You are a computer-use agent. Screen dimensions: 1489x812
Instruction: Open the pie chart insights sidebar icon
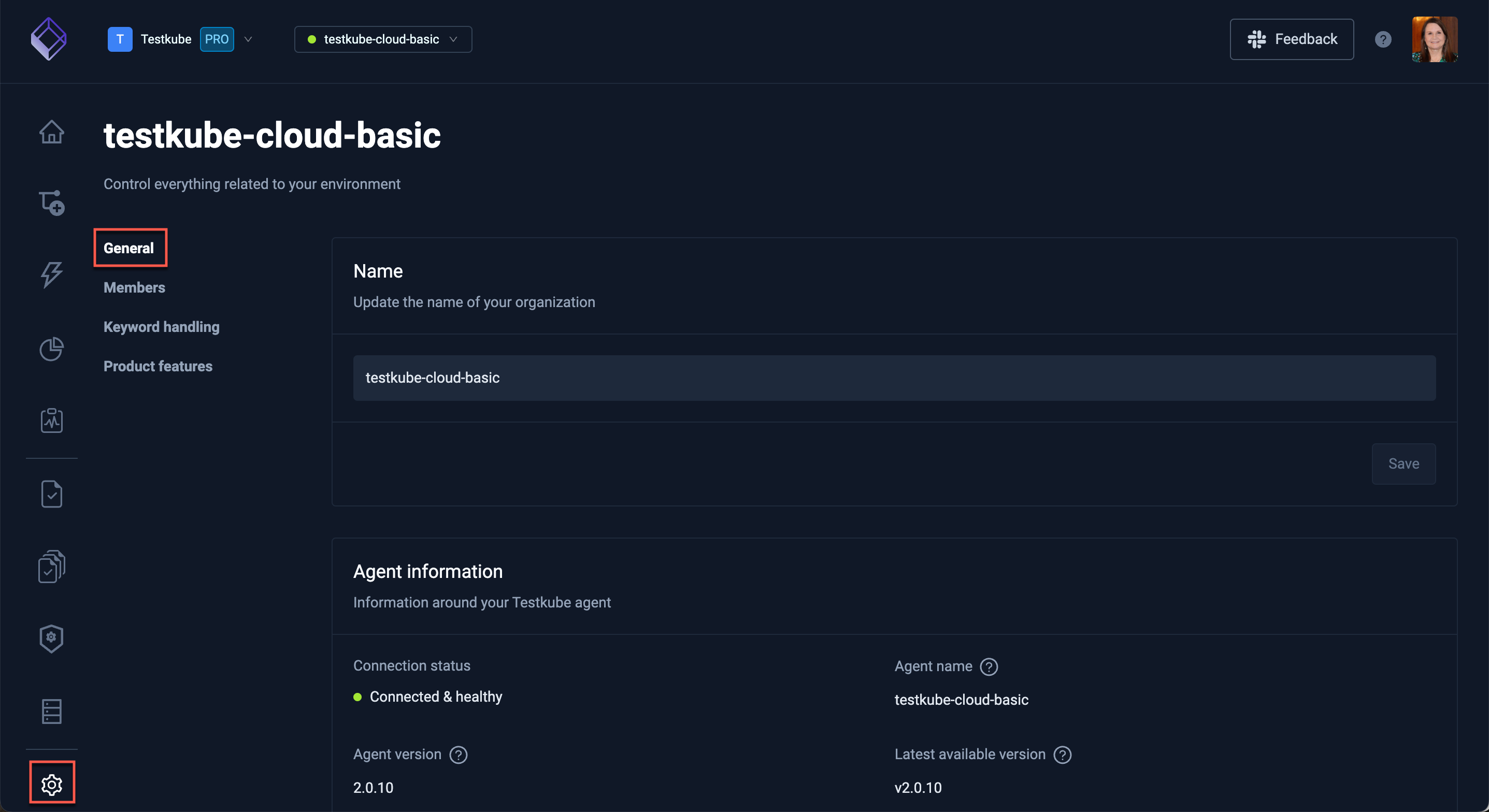click(x=51, y=349)
